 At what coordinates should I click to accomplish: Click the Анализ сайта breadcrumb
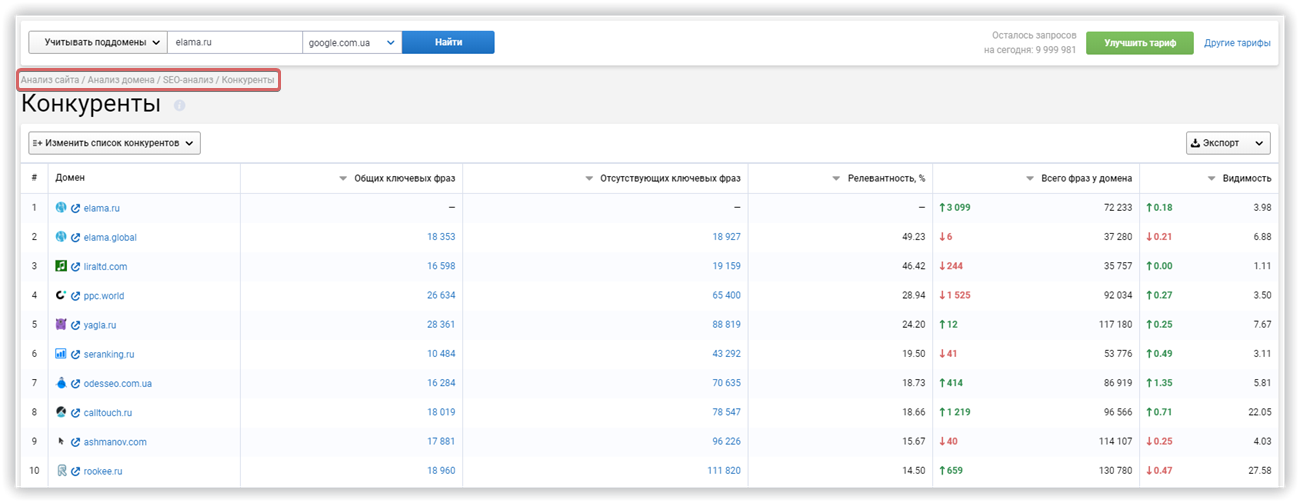pyautogui.click(x=50, y=79)
